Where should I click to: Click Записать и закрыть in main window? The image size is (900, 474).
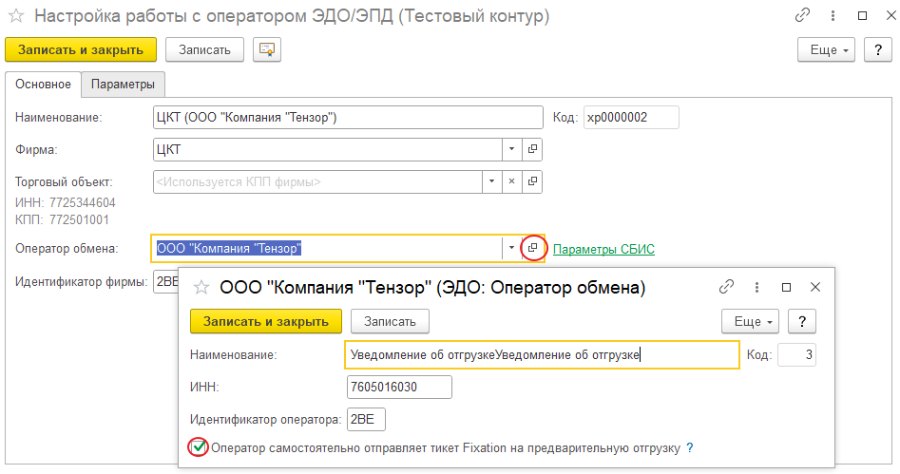(x=81, y=50)
